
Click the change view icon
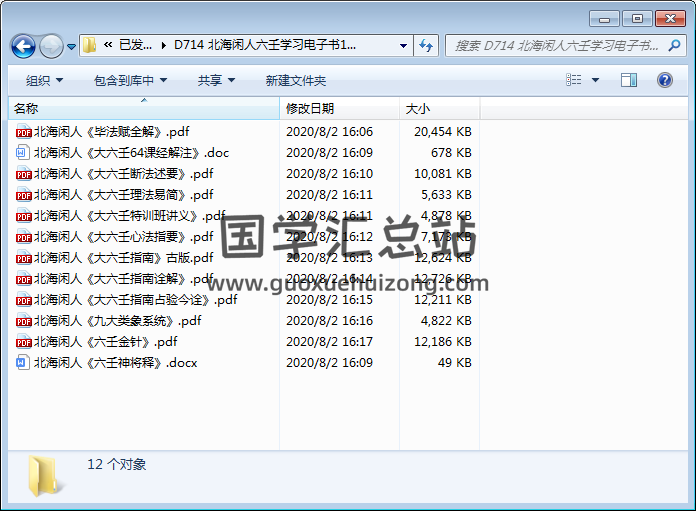(574, 81)
